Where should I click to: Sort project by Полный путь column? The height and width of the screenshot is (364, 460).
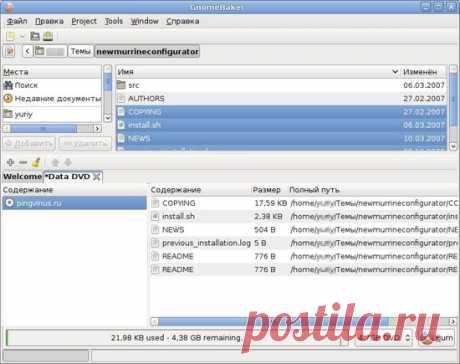373,190
